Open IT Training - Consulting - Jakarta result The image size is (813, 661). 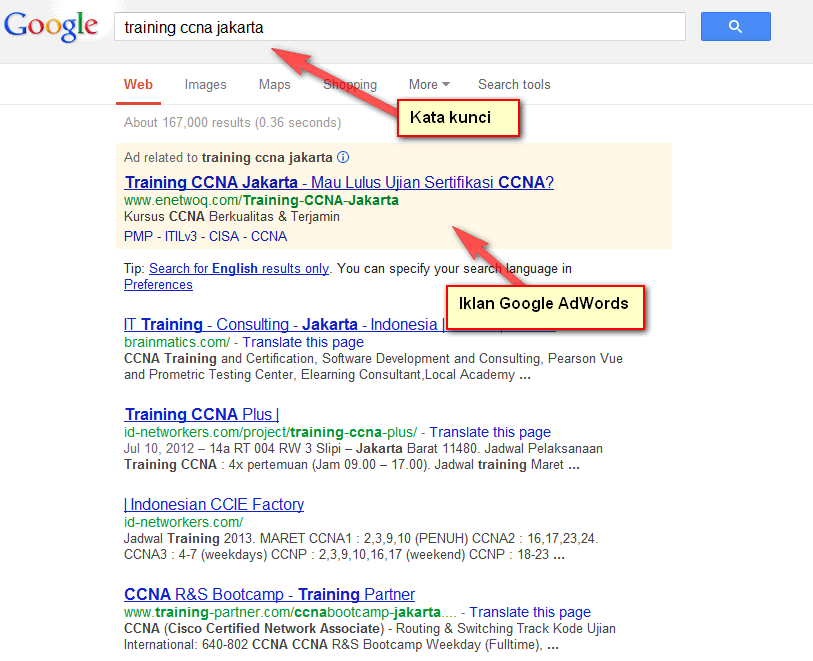tap(284, 325)
